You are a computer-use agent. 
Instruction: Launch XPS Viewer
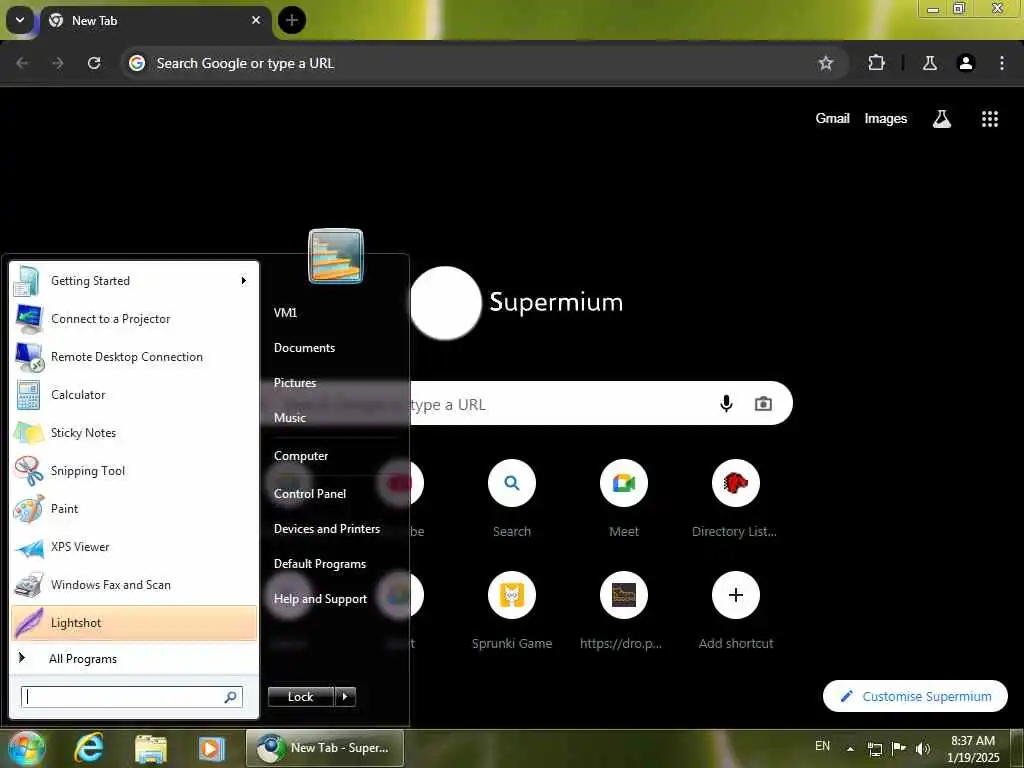(134, 547)
